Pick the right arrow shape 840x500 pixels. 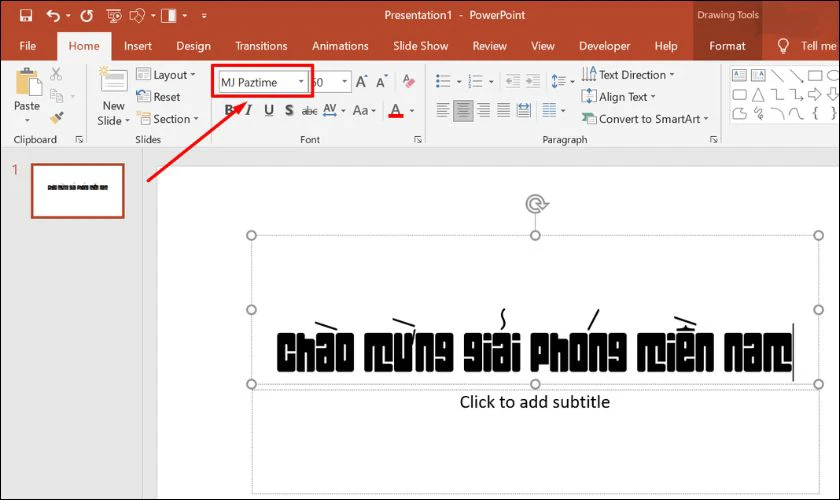point(814,95)
